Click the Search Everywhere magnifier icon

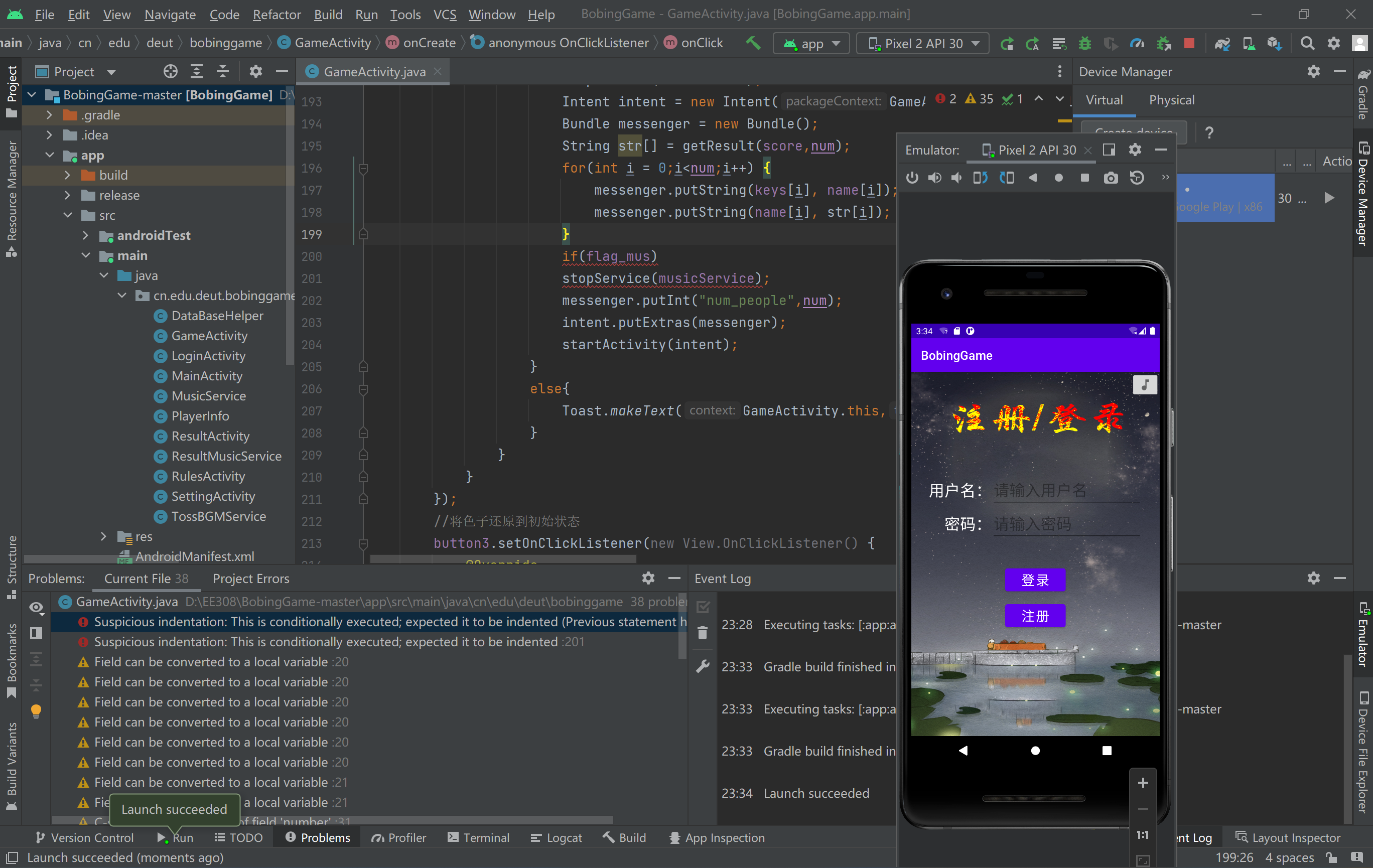click(x=1307, y=43)
